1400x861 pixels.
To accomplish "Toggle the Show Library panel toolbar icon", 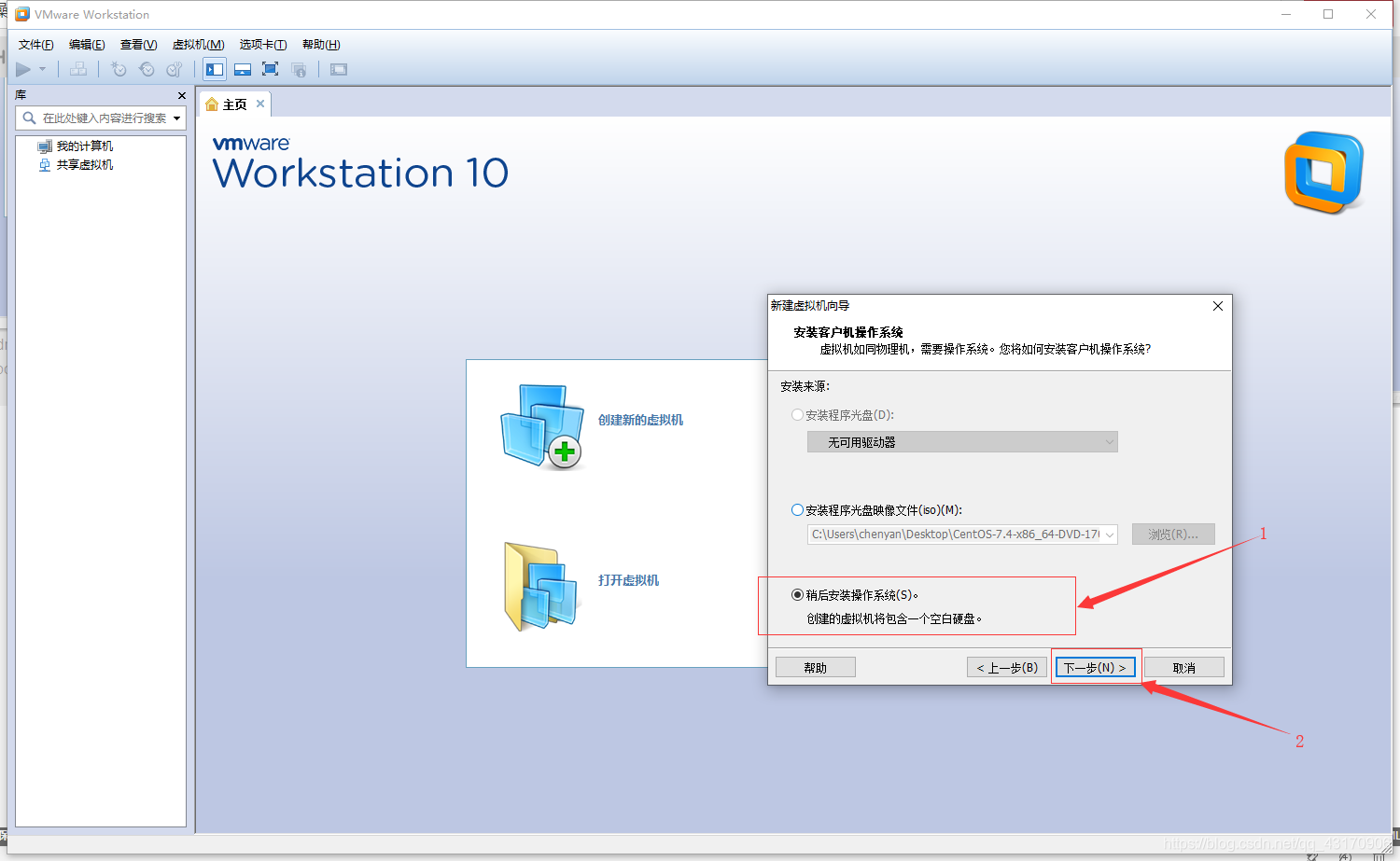I will point(215,69).
